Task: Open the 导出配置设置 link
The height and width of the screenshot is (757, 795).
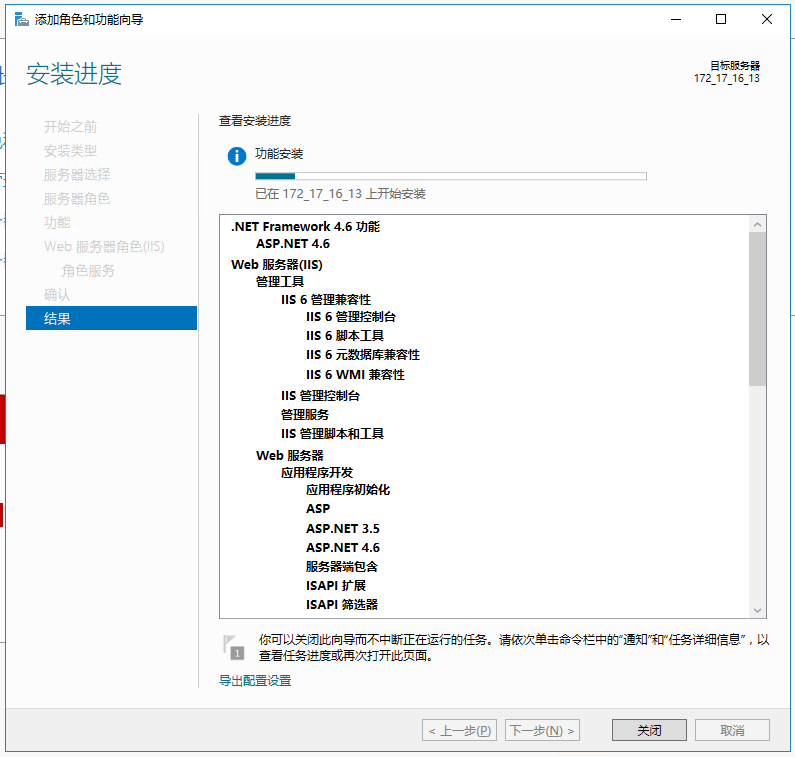Action: point(255,680)
